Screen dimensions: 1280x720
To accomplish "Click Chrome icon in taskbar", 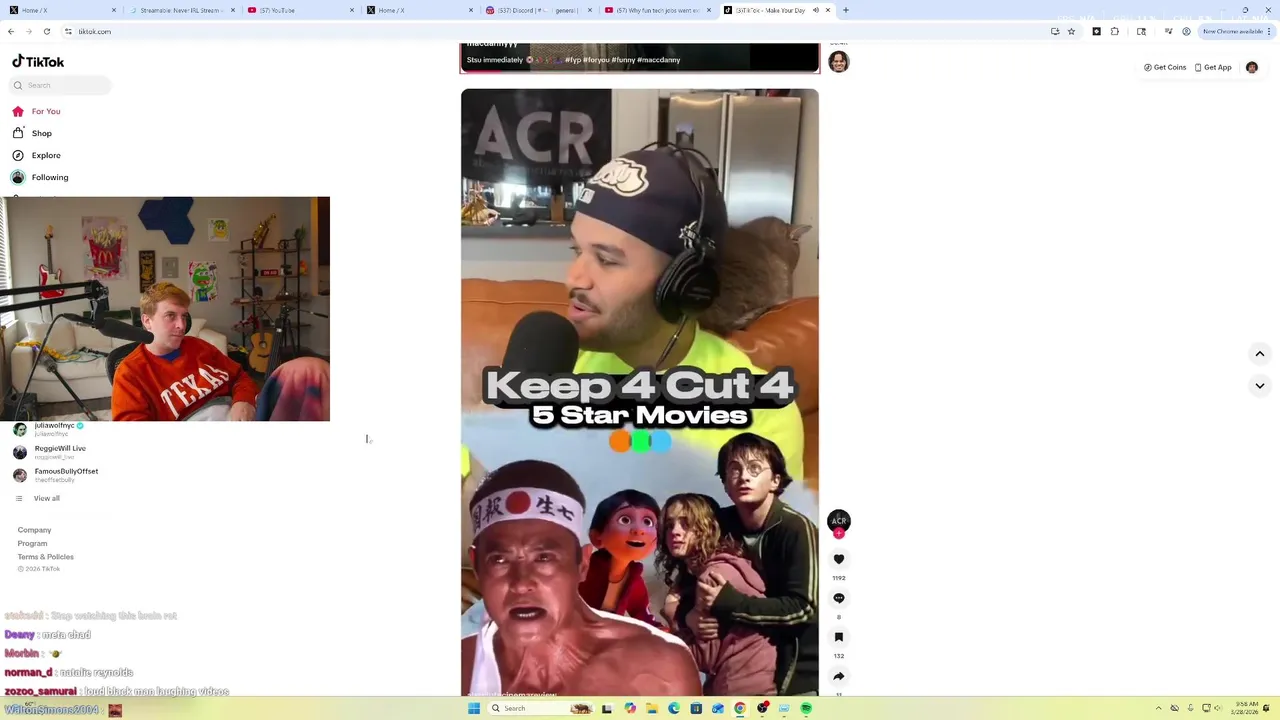I will pyautogui.click(x=740, y=708).
